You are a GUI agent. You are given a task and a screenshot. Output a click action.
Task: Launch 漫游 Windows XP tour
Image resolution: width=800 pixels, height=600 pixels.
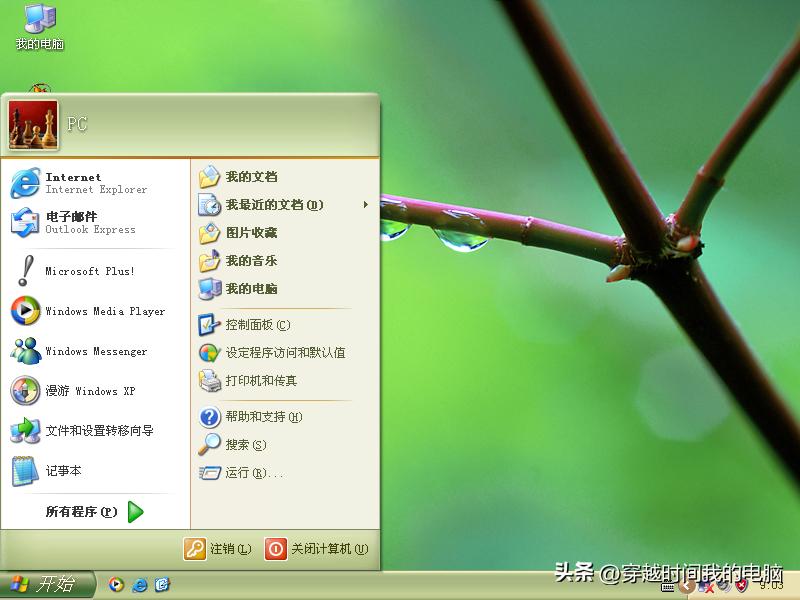[x=81, y=391]
